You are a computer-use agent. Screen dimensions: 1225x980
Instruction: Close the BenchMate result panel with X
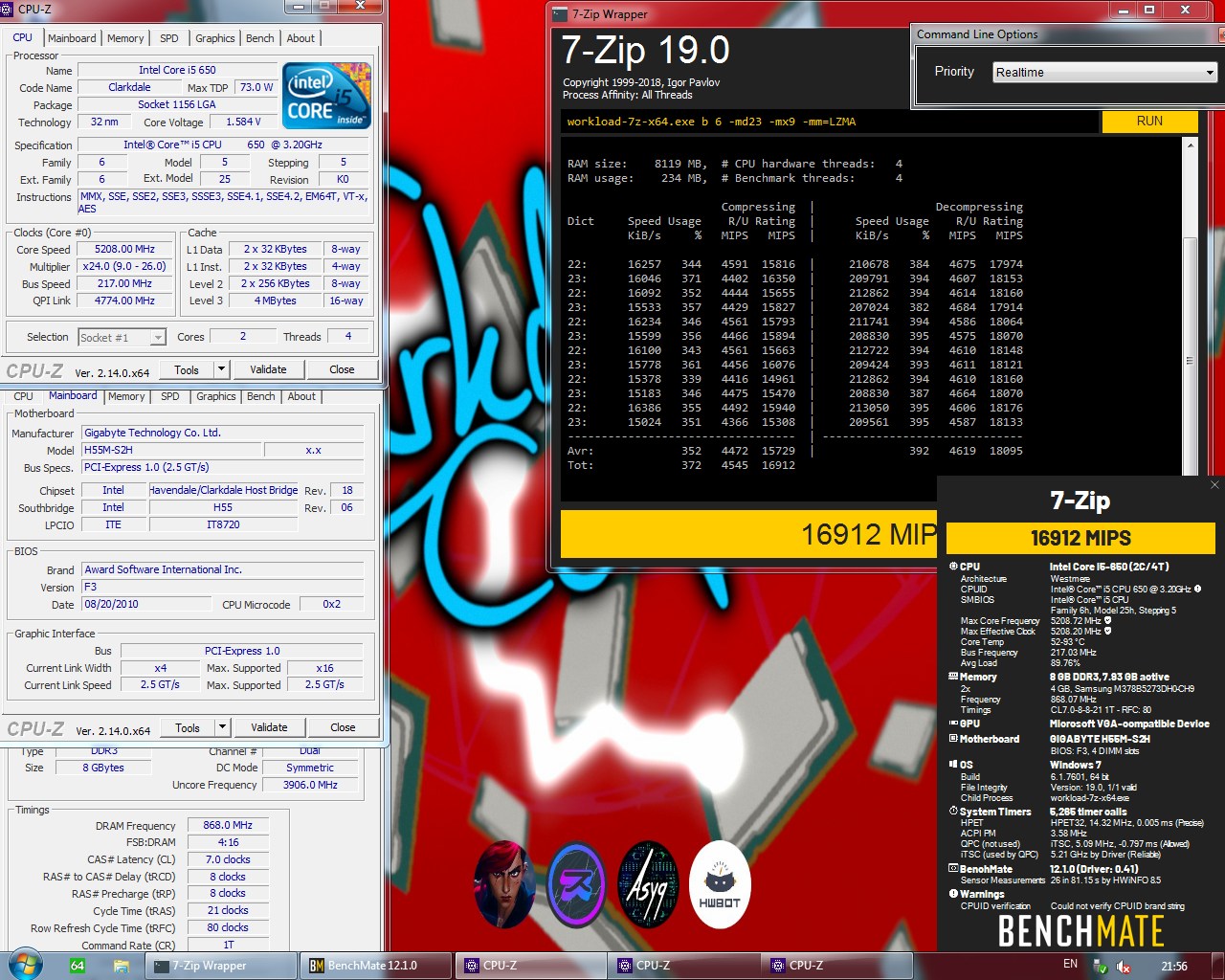1214,485
